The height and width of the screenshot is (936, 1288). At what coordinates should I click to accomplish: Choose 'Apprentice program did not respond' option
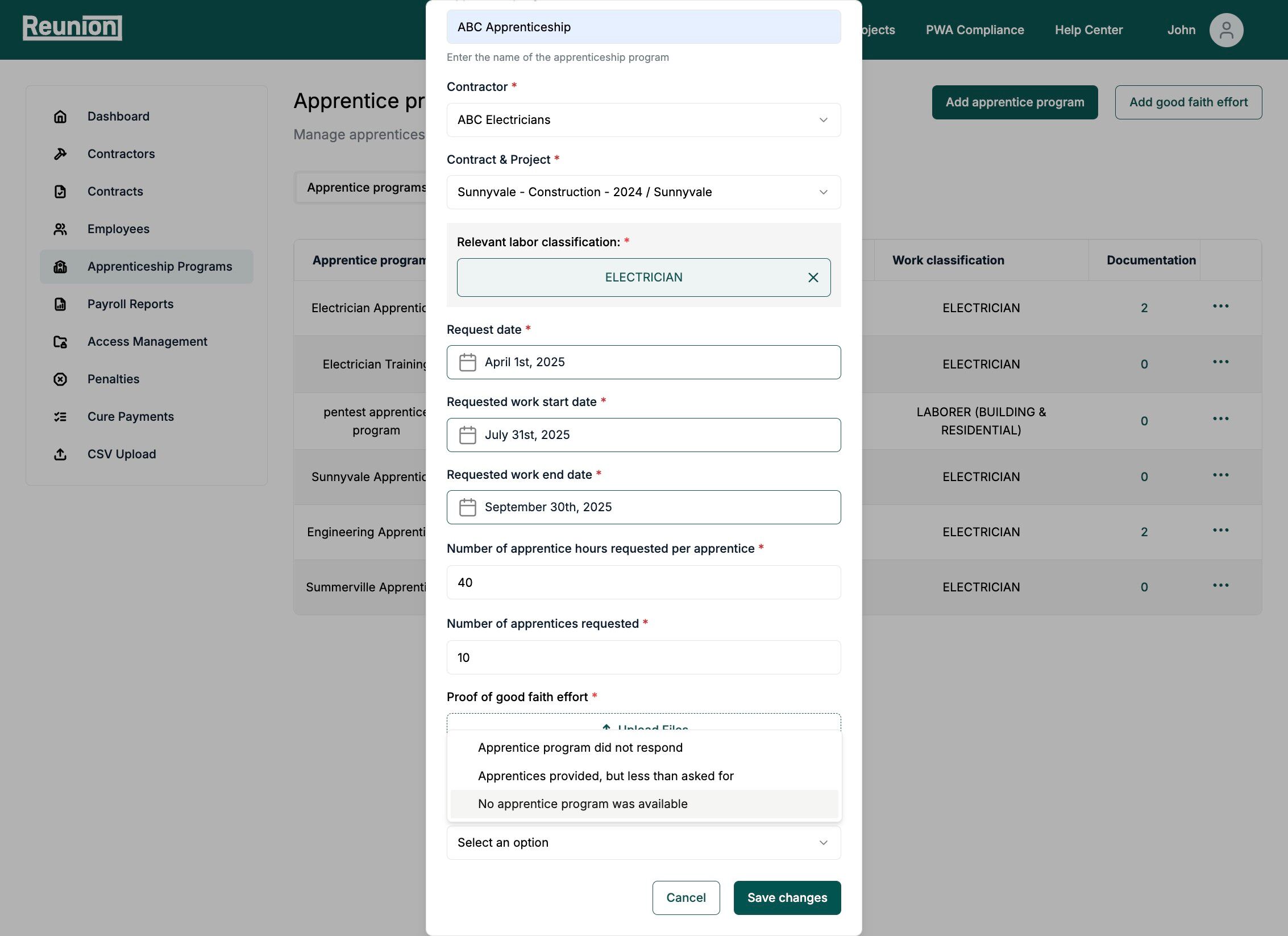pos(580,748)
